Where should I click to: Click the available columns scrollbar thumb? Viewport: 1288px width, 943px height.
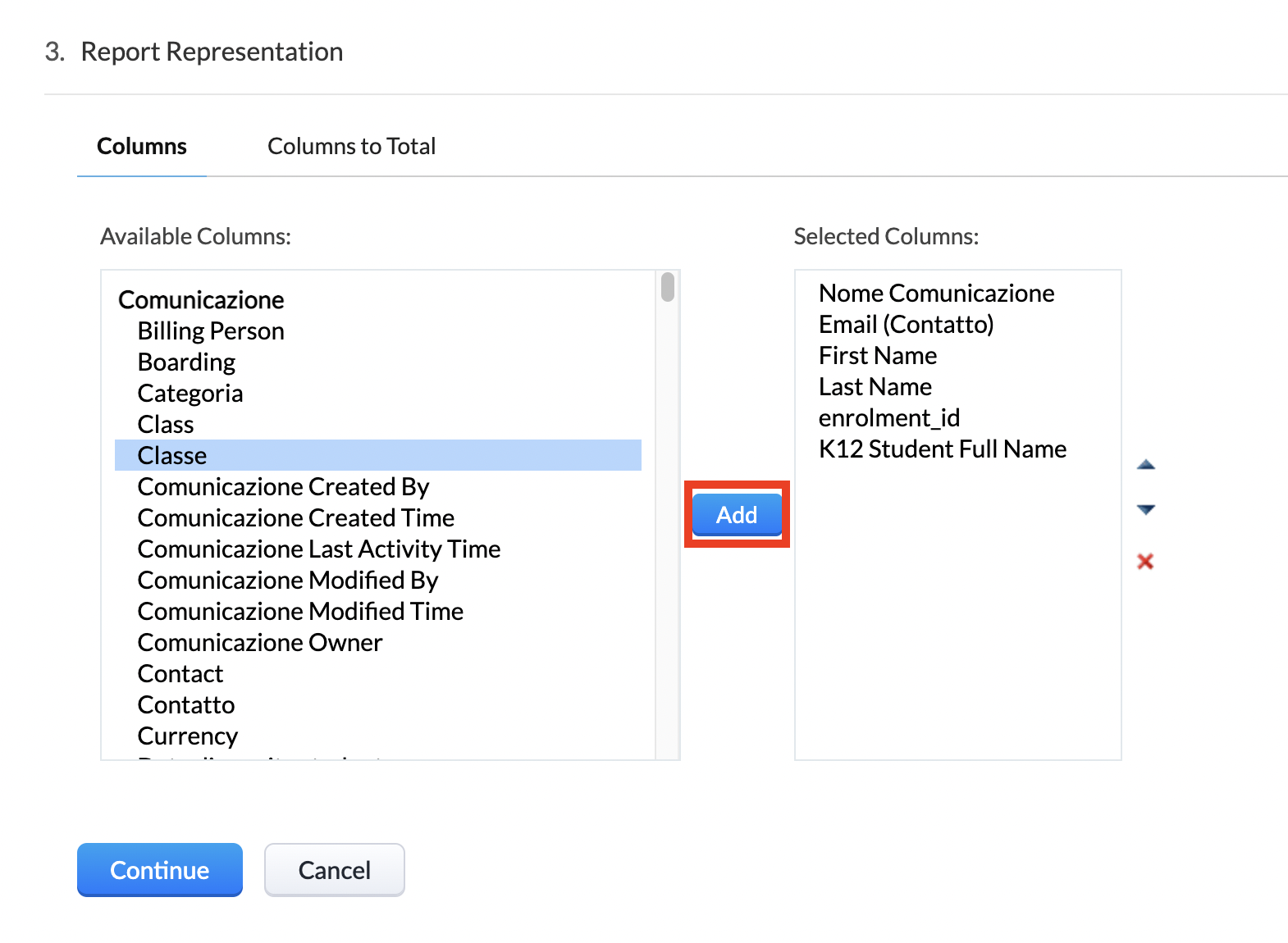coord(668,287)
